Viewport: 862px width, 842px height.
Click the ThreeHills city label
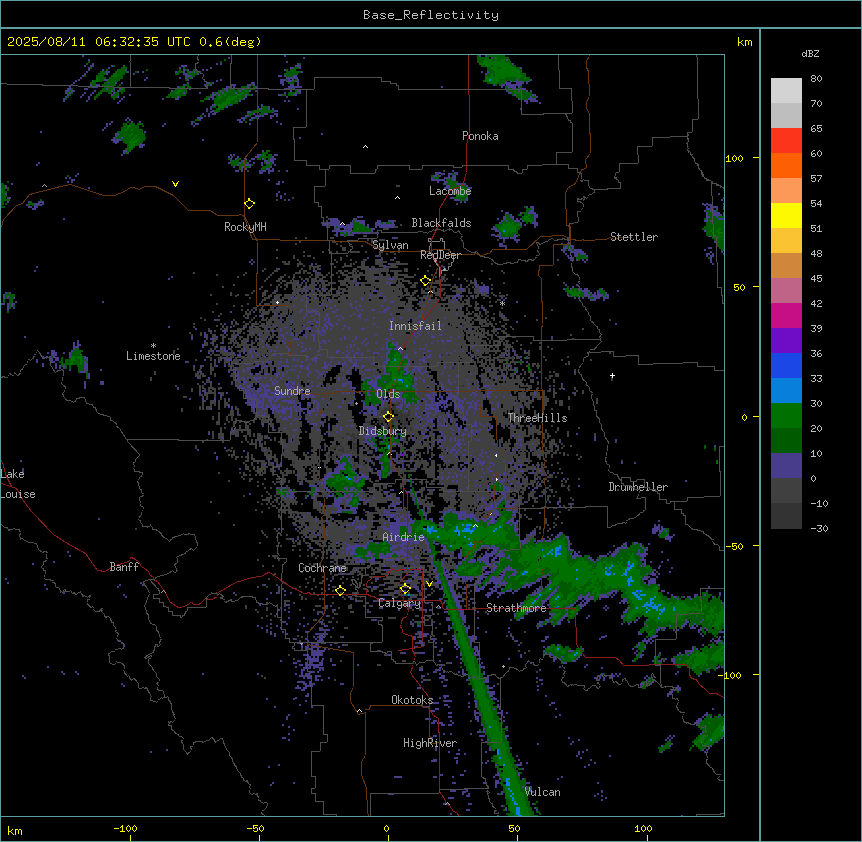pos(538,418)
